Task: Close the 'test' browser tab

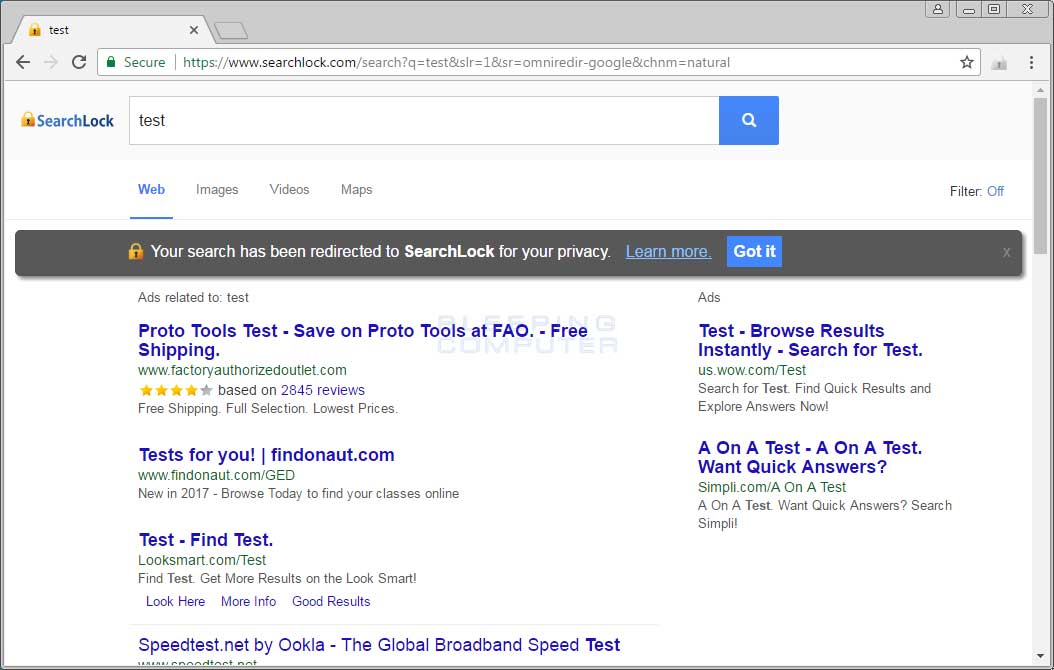Action: click(x=194, y=30)
